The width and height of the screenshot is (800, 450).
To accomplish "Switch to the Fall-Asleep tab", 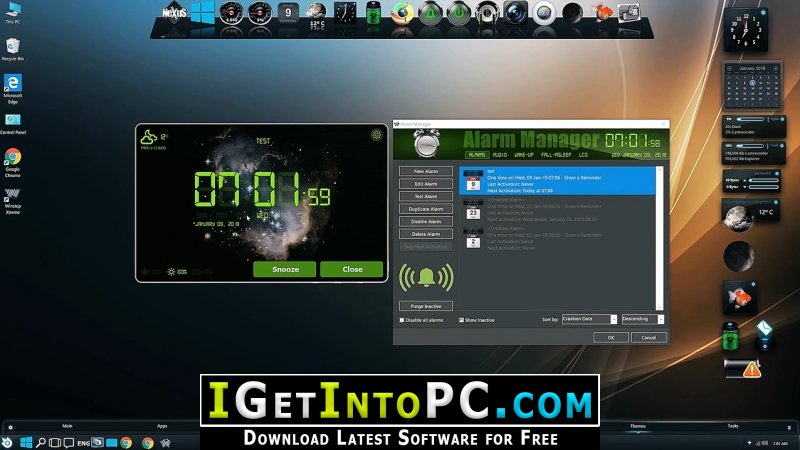I will [556, 155].
